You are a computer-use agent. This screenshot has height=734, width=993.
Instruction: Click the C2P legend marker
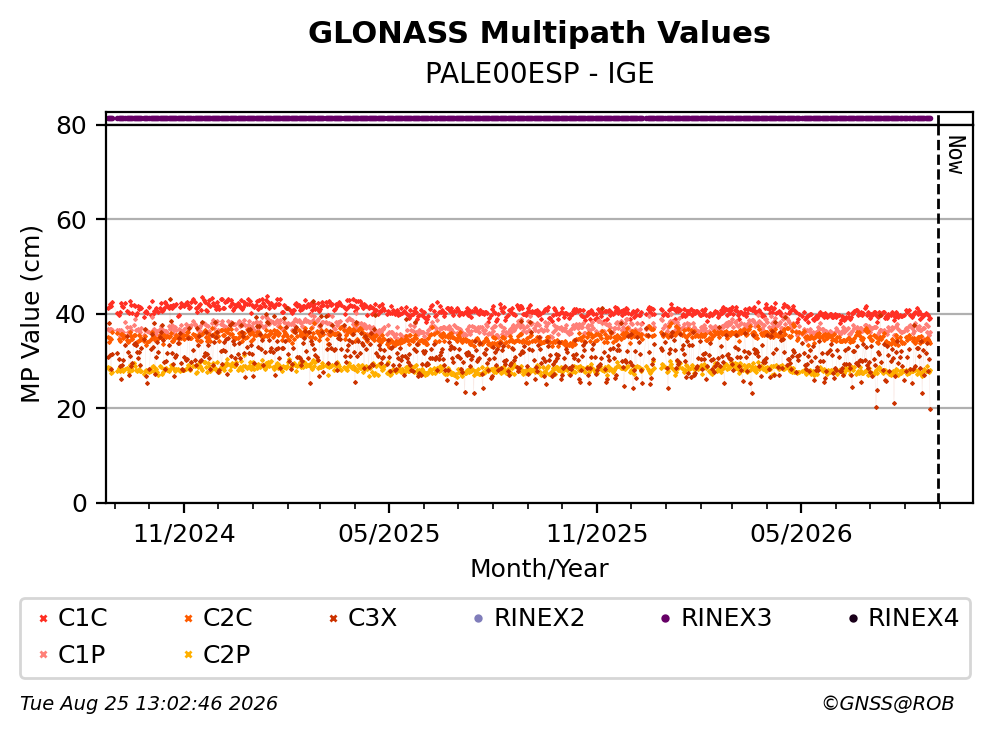pos(188,654)
